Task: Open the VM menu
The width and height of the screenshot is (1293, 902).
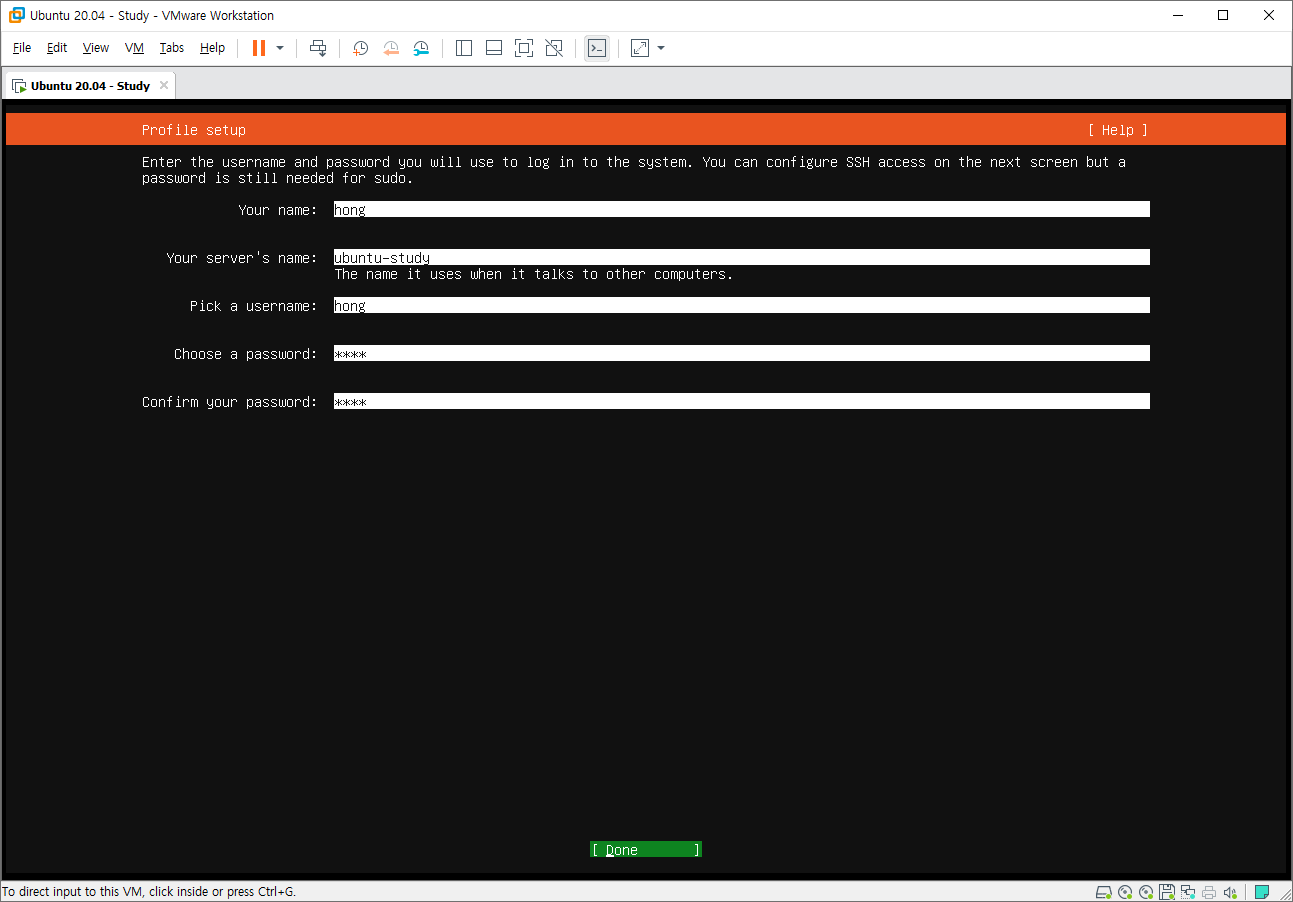Action: point(134,48)
